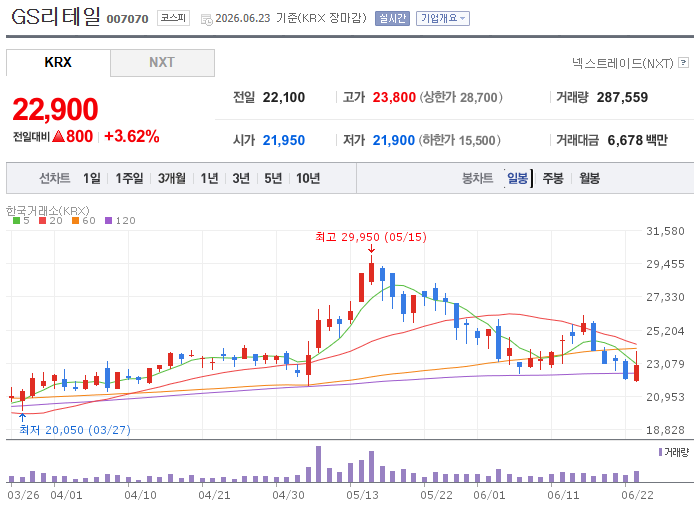The height and width of the screenshot is (508, 694).
Task: Click the 최저 20,050 (03/27) chart marker
Action: (x=75, y=430)
